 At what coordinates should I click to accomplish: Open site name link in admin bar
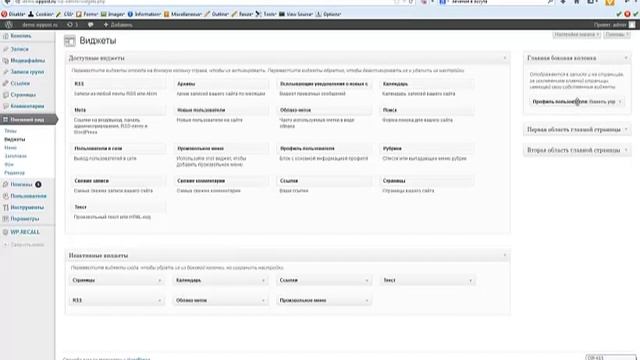pos(40,24)
